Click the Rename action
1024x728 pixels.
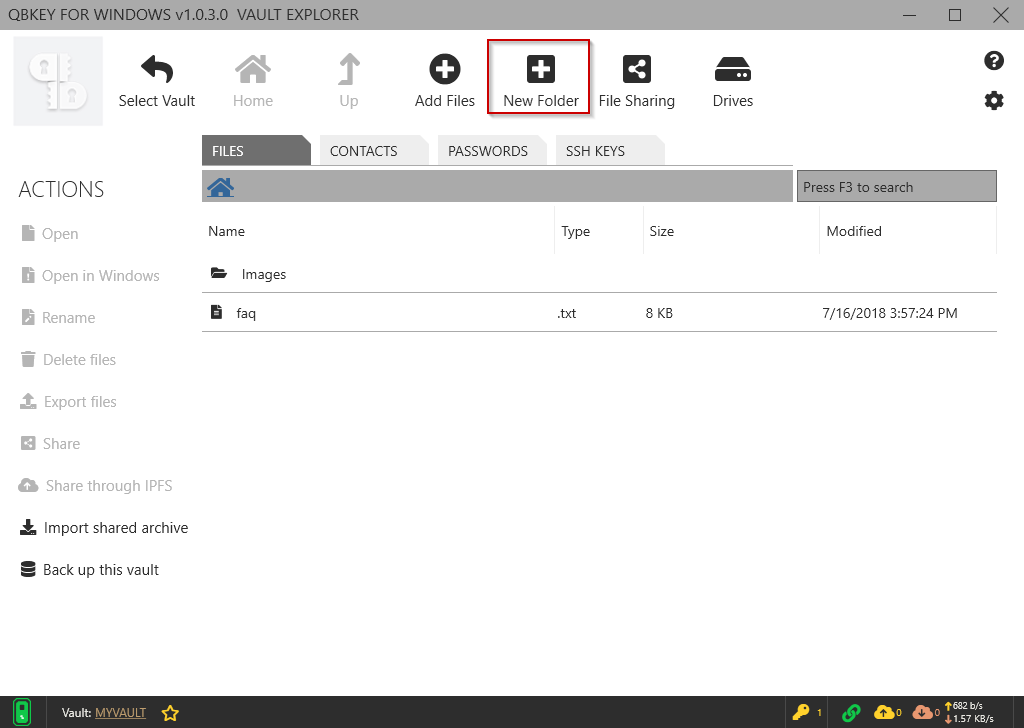tap(58, 317)
